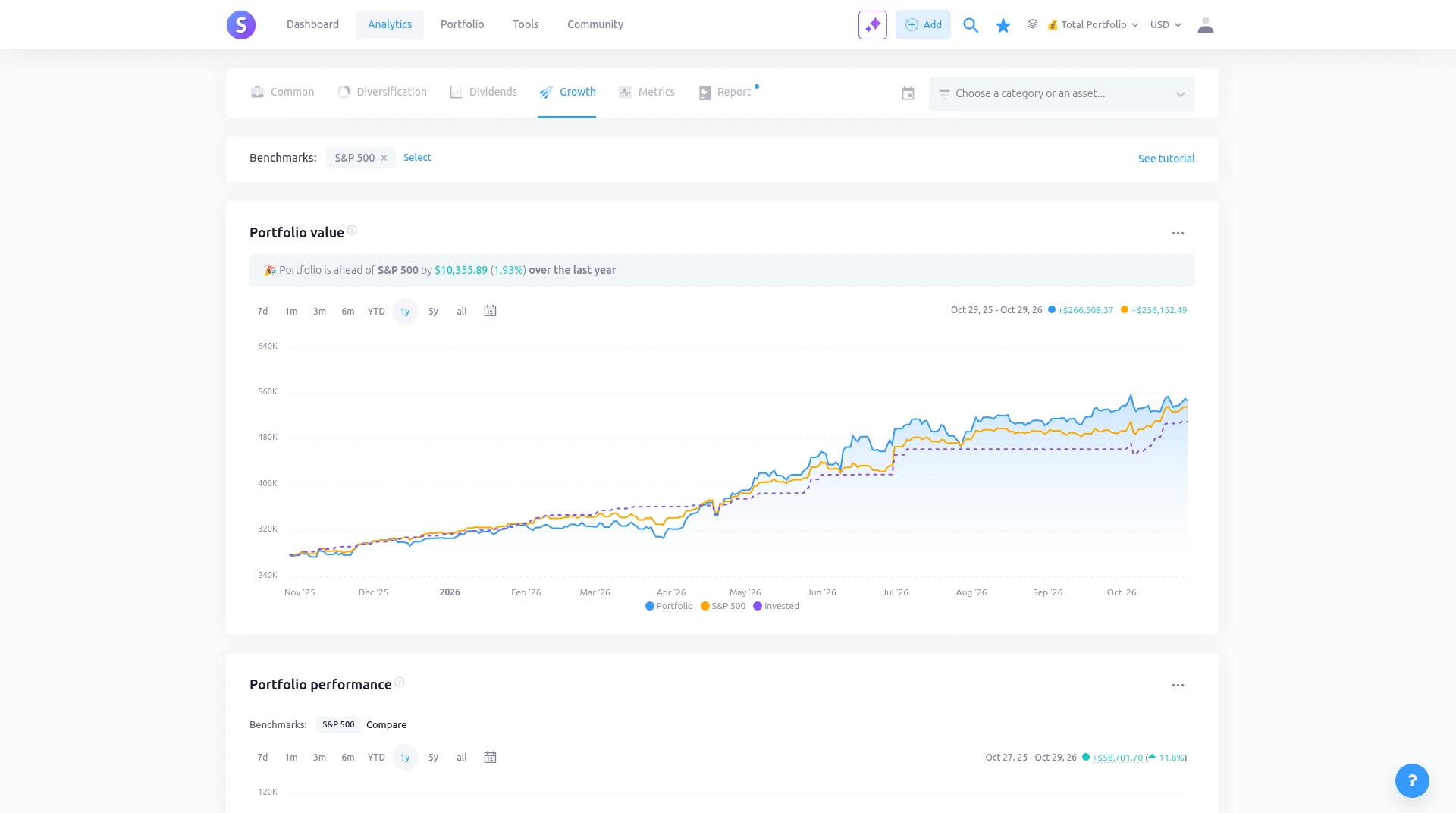Select 5y range in Portfolio performance chart

(433, 758)
